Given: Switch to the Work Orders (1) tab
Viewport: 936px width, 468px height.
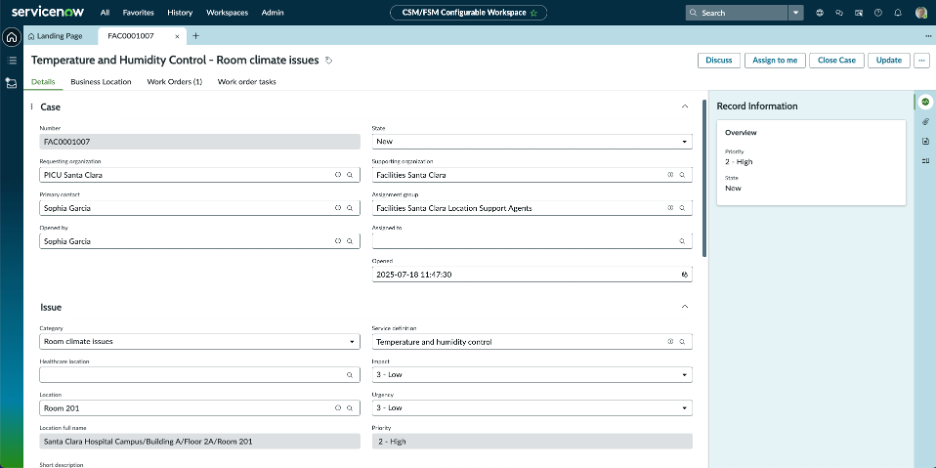Looking at the screenshot, I should pyautogui.click(x=174, y=82).
